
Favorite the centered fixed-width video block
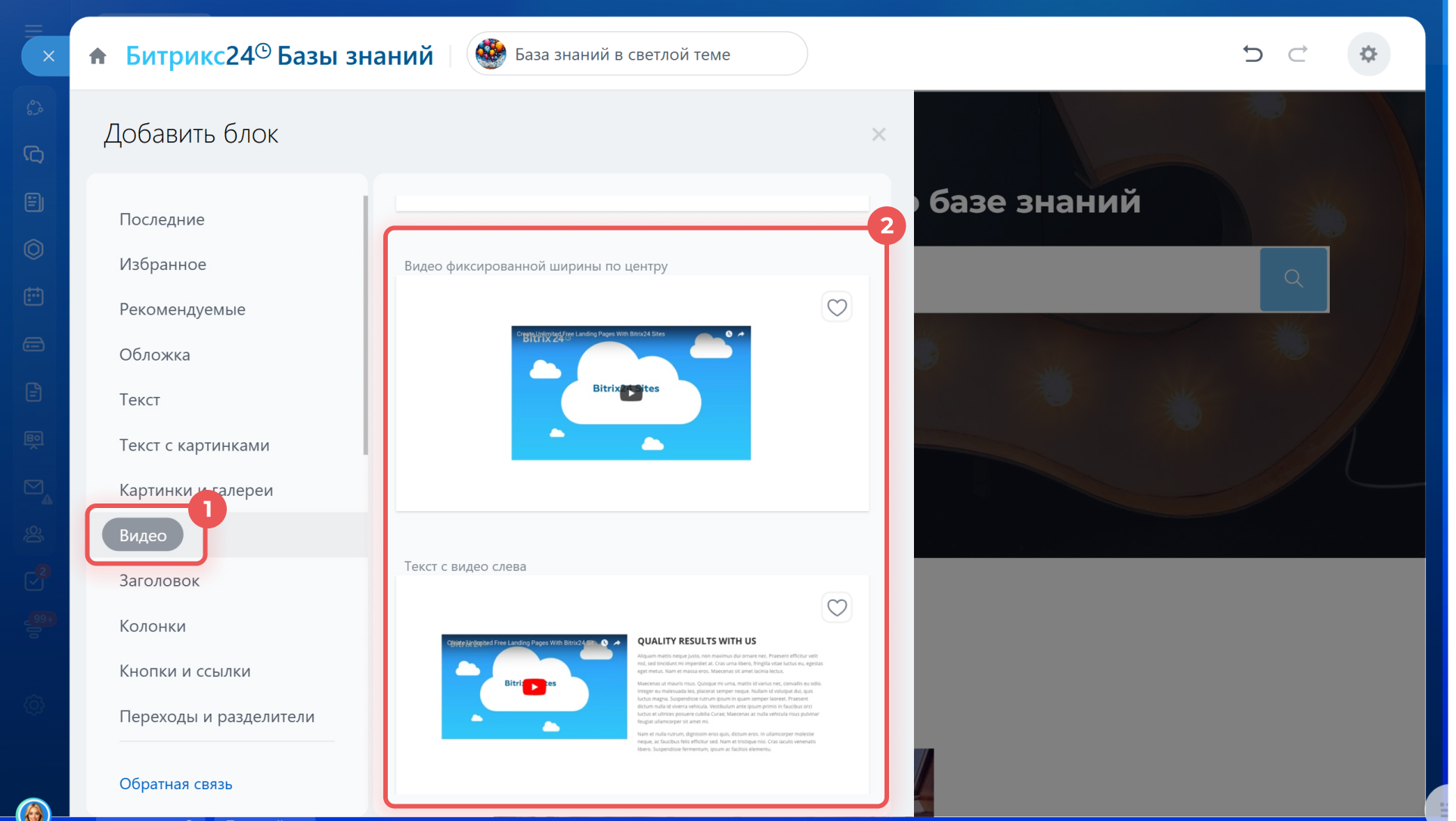click(x=837, y=308)
